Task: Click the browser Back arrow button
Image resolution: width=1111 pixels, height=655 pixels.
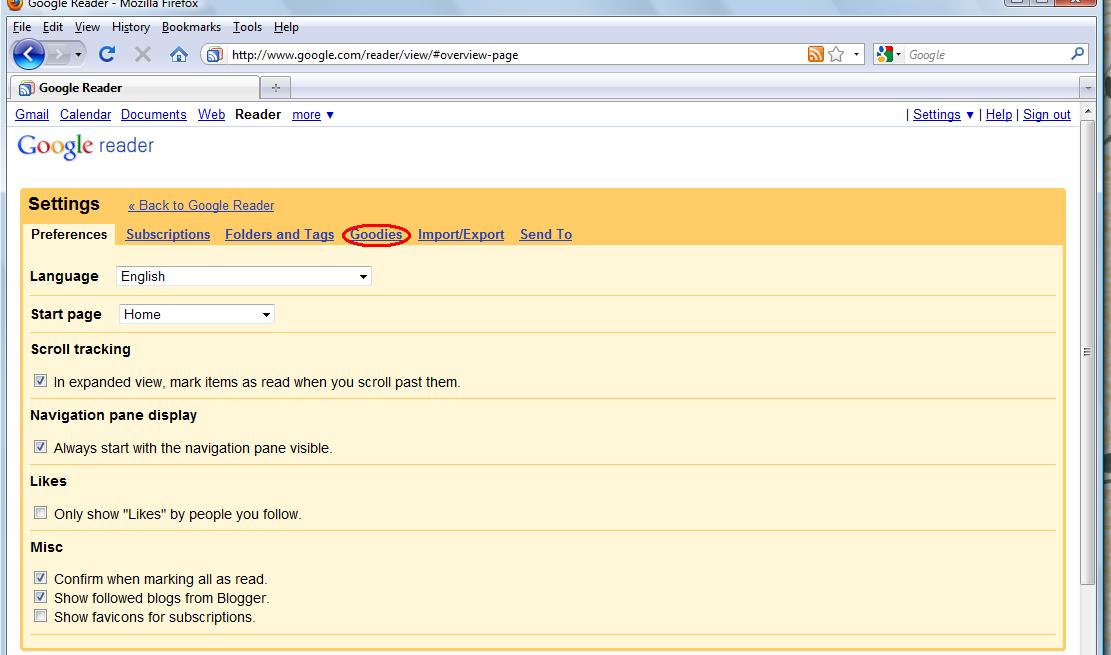Action: (x=28, y=54)
